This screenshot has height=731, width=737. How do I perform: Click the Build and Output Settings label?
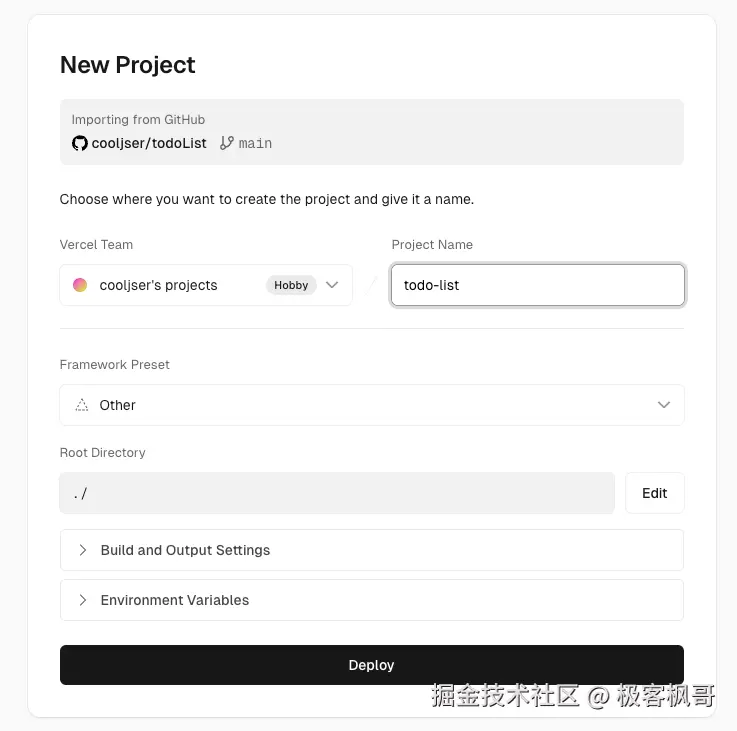tap(185, 550)
